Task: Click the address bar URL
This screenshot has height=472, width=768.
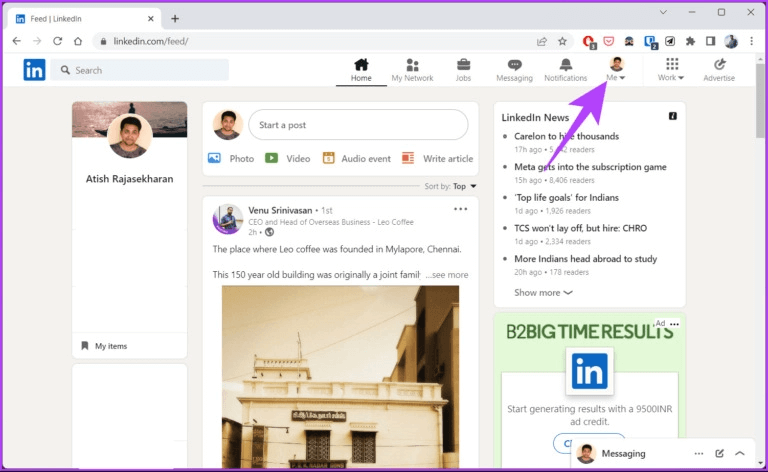Action: coord(150,41)
